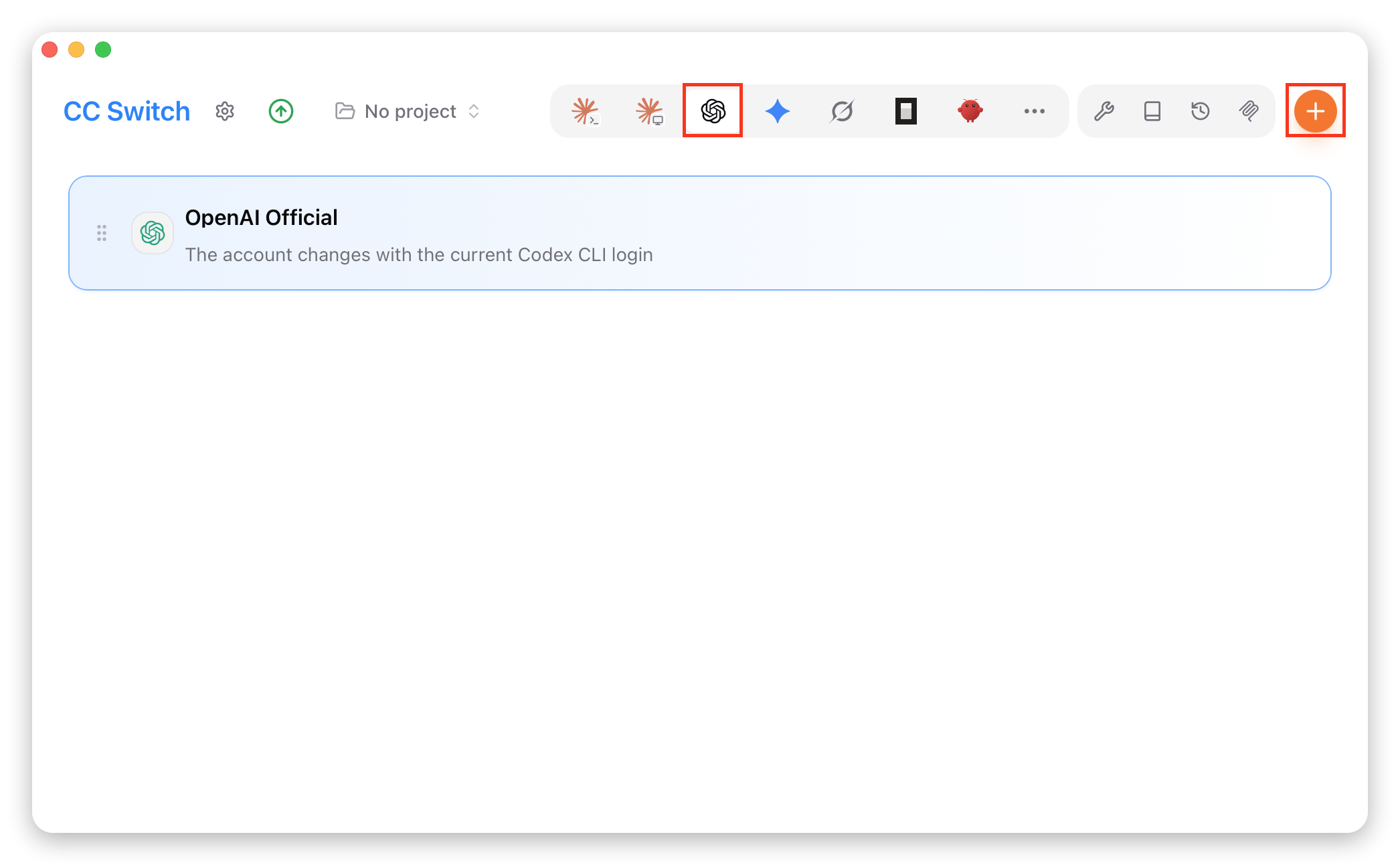This screenshot has width=1400, height=865.
Task: Open the wrench tools icon
Action: pyautogui.click(x=1104, y=111)
